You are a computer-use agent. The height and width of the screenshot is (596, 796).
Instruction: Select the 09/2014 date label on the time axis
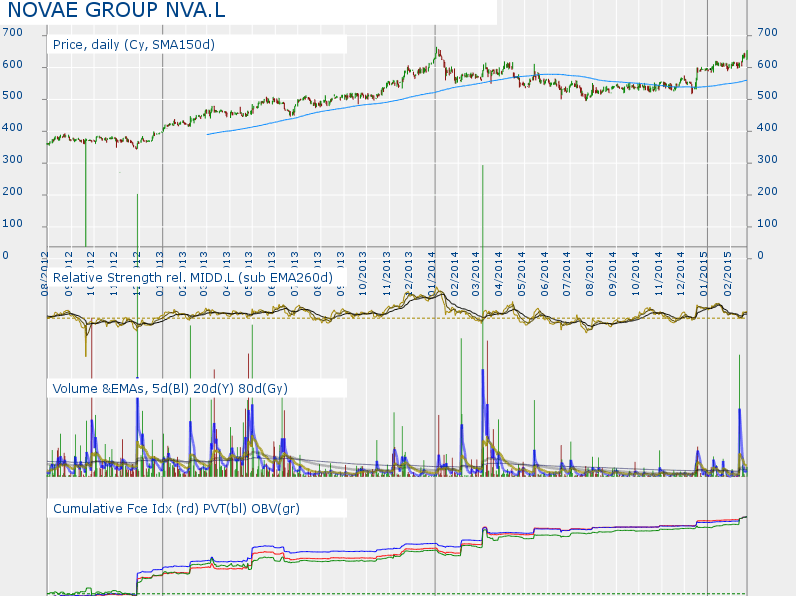pyautogui.click(x=613, y=274)
